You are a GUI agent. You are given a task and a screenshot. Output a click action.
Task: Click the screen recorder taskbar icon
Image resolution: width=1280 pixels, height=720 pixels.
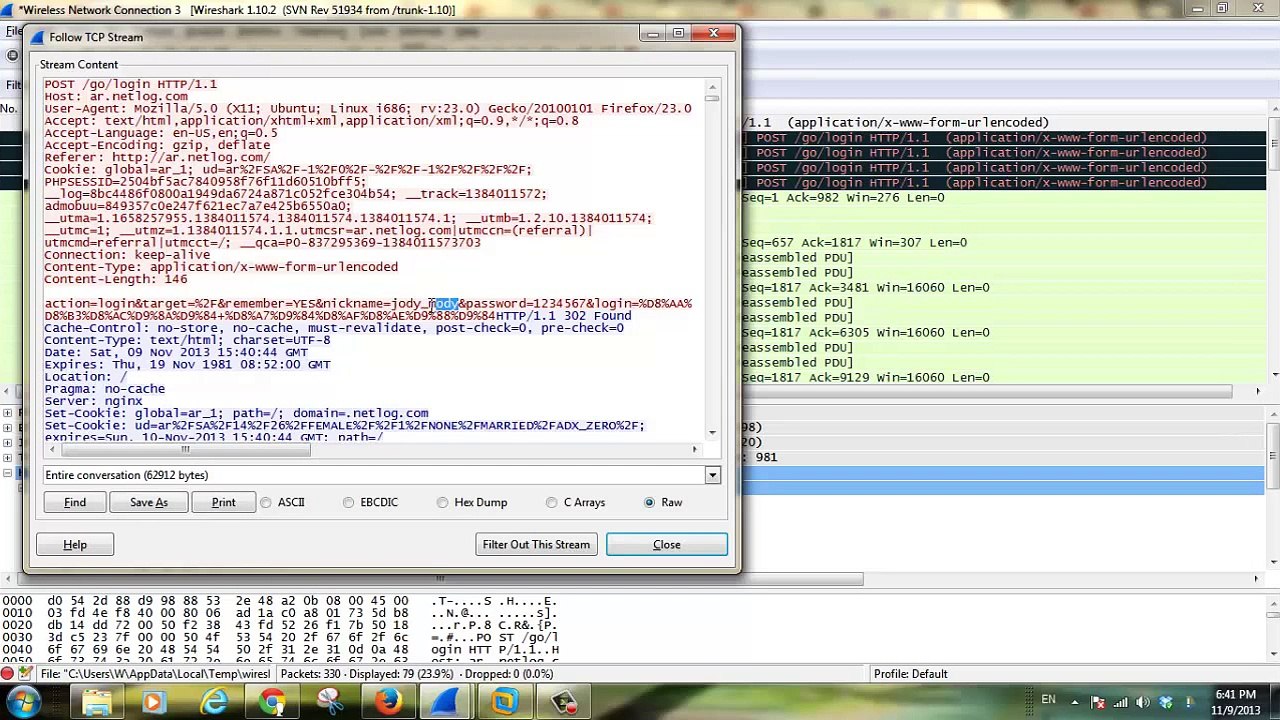[x=563, y=702]
